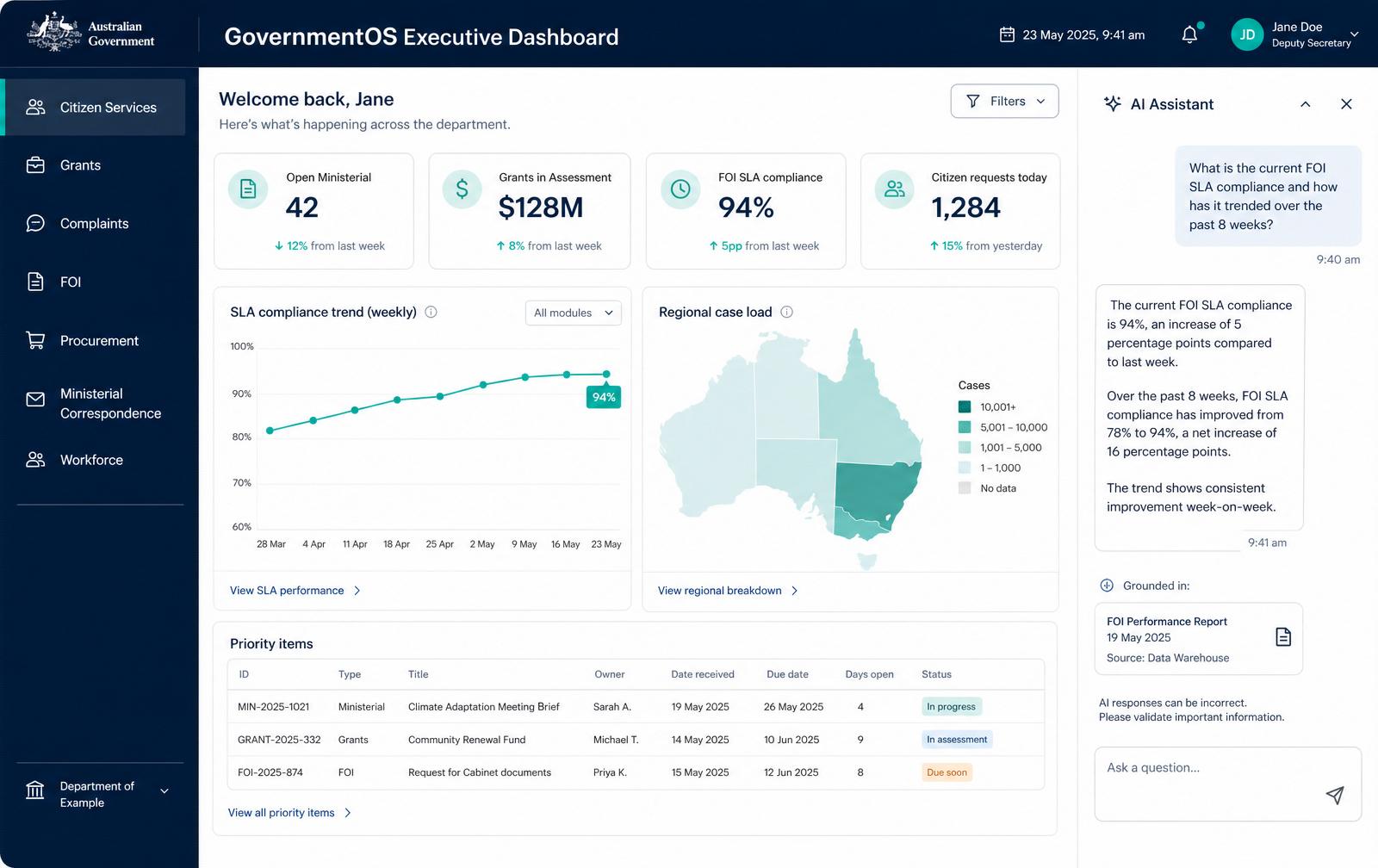This screenshot has width=1378, height=868.
Task: Expand Department of Example switcher
Action: (x=164, y=791)
